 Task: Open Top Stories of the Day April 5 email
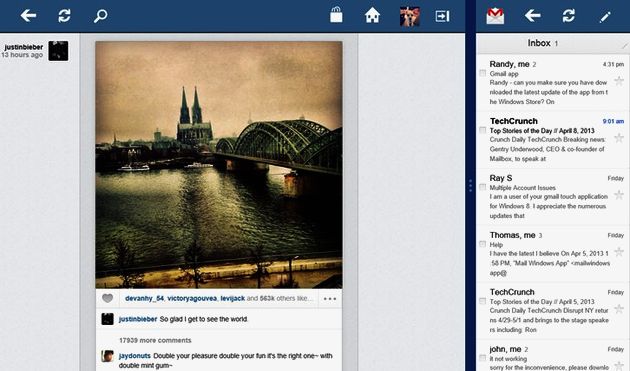[x=552, y=311]
